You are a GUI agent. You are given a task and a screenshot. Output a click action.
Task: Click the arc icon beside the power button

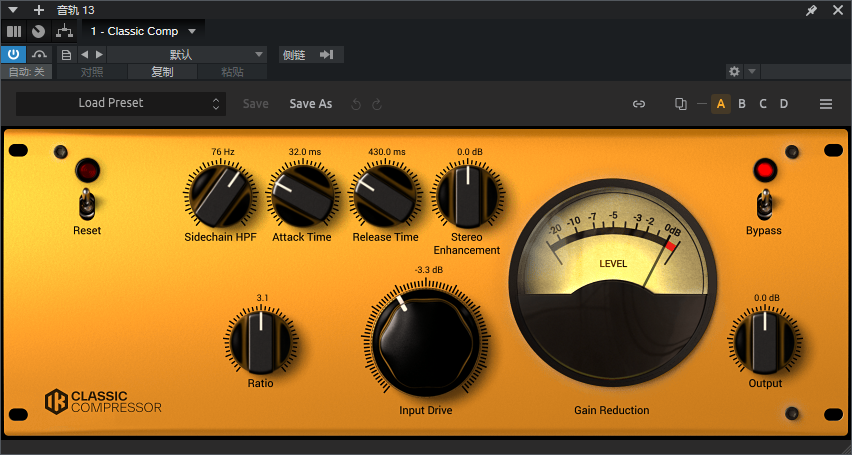[x=39, y=54]
